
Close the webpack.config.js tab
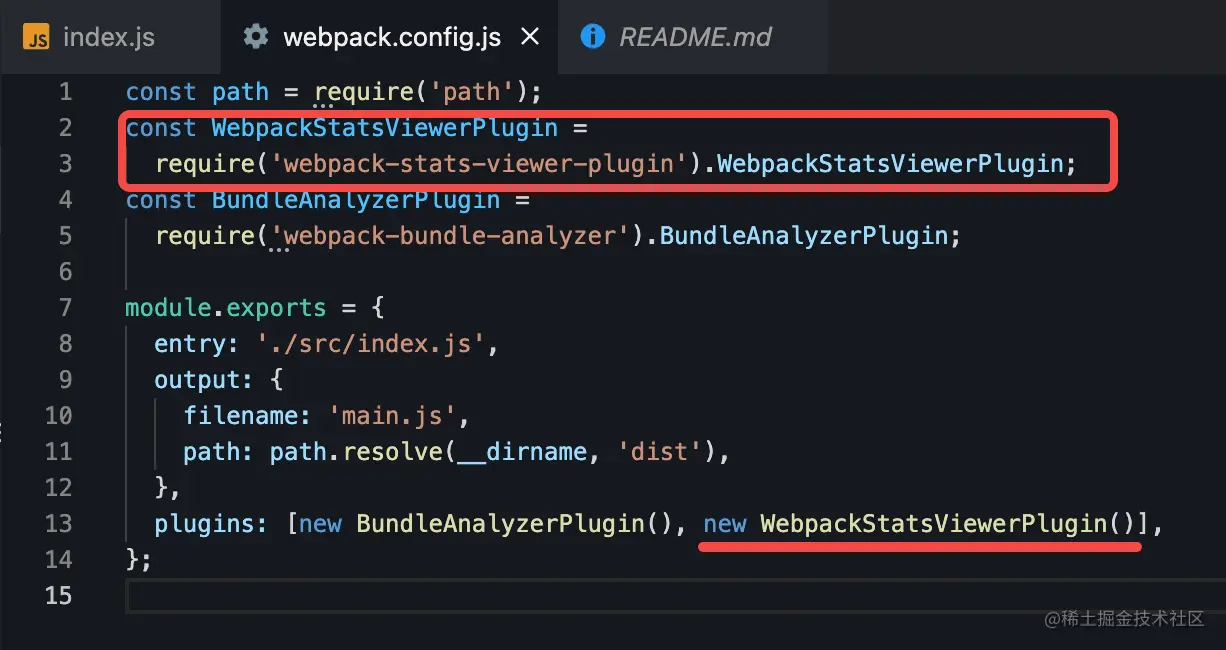tap(530, 38)
